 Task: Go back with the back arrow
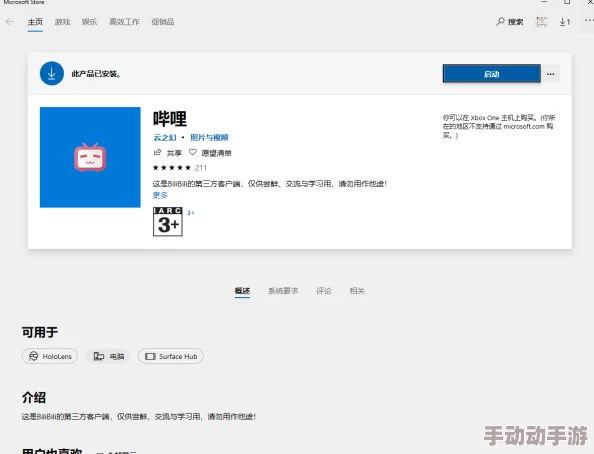pos(9,22)
